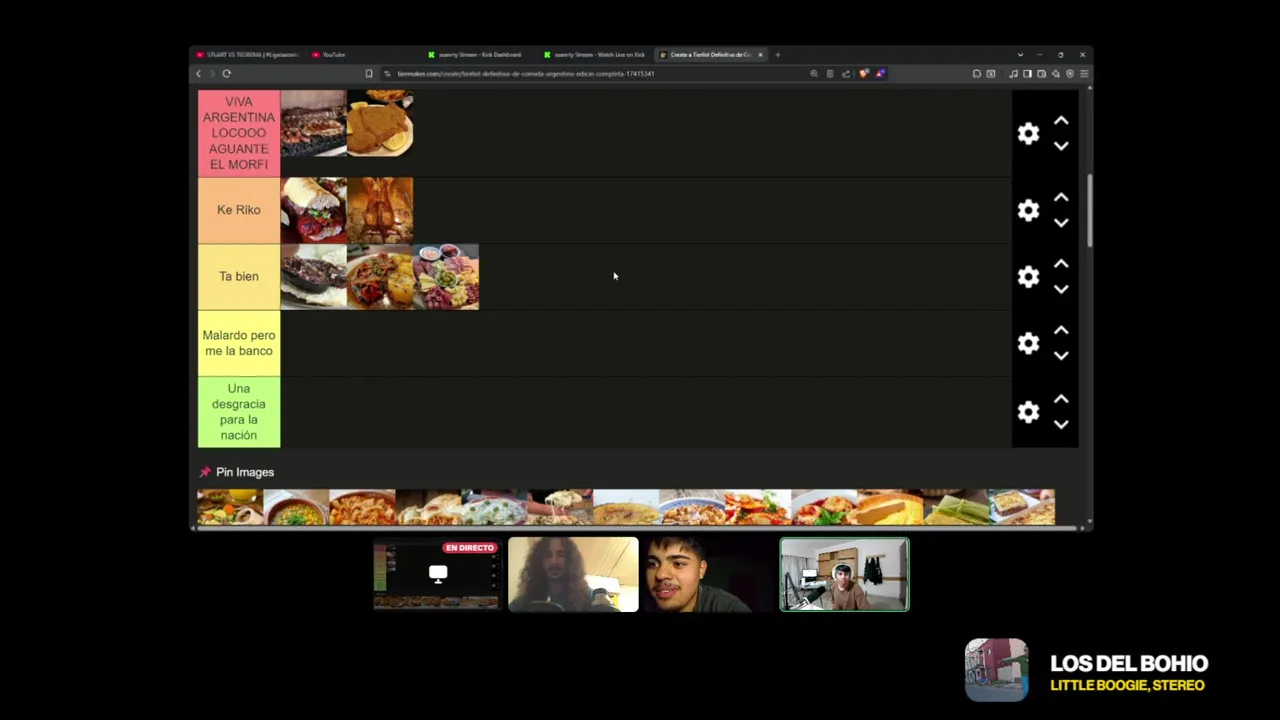Viewport: 1280px width, 720px height.
Task: Switch to the STUART VS TEOREMA tab
Action: [247, 55]
